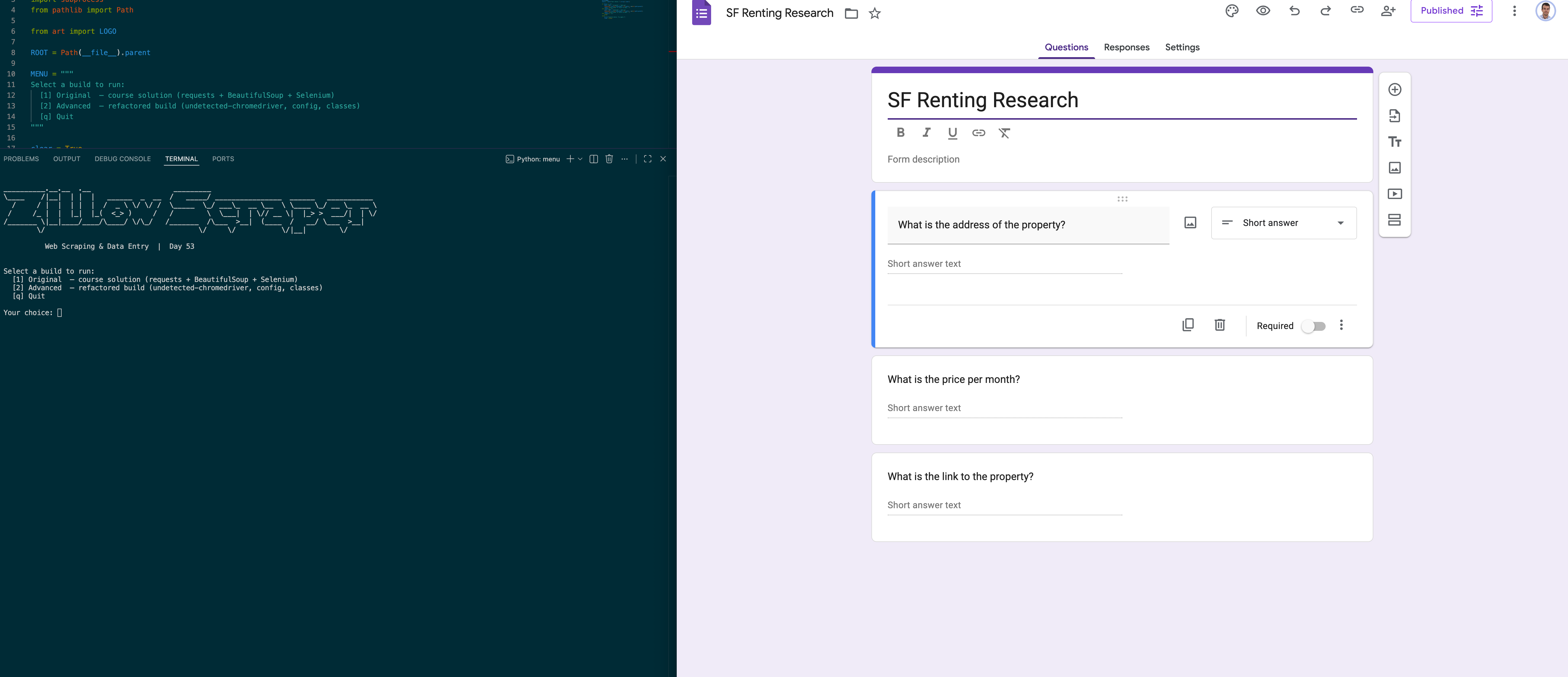Open the Short answer type dropdown
Viewport: 1568px width, 677px height.
pos(1283,223)
